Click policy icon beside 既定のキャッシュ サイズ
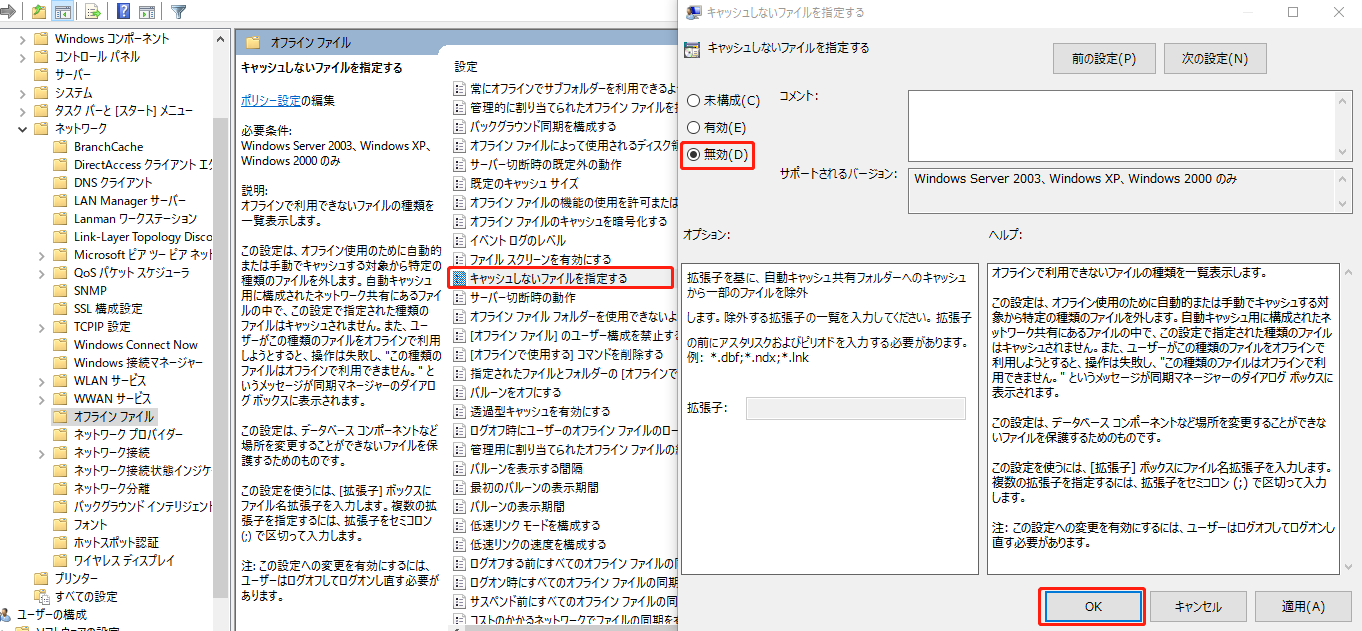Screen dimensions: 1362x631 click(460, 184)
